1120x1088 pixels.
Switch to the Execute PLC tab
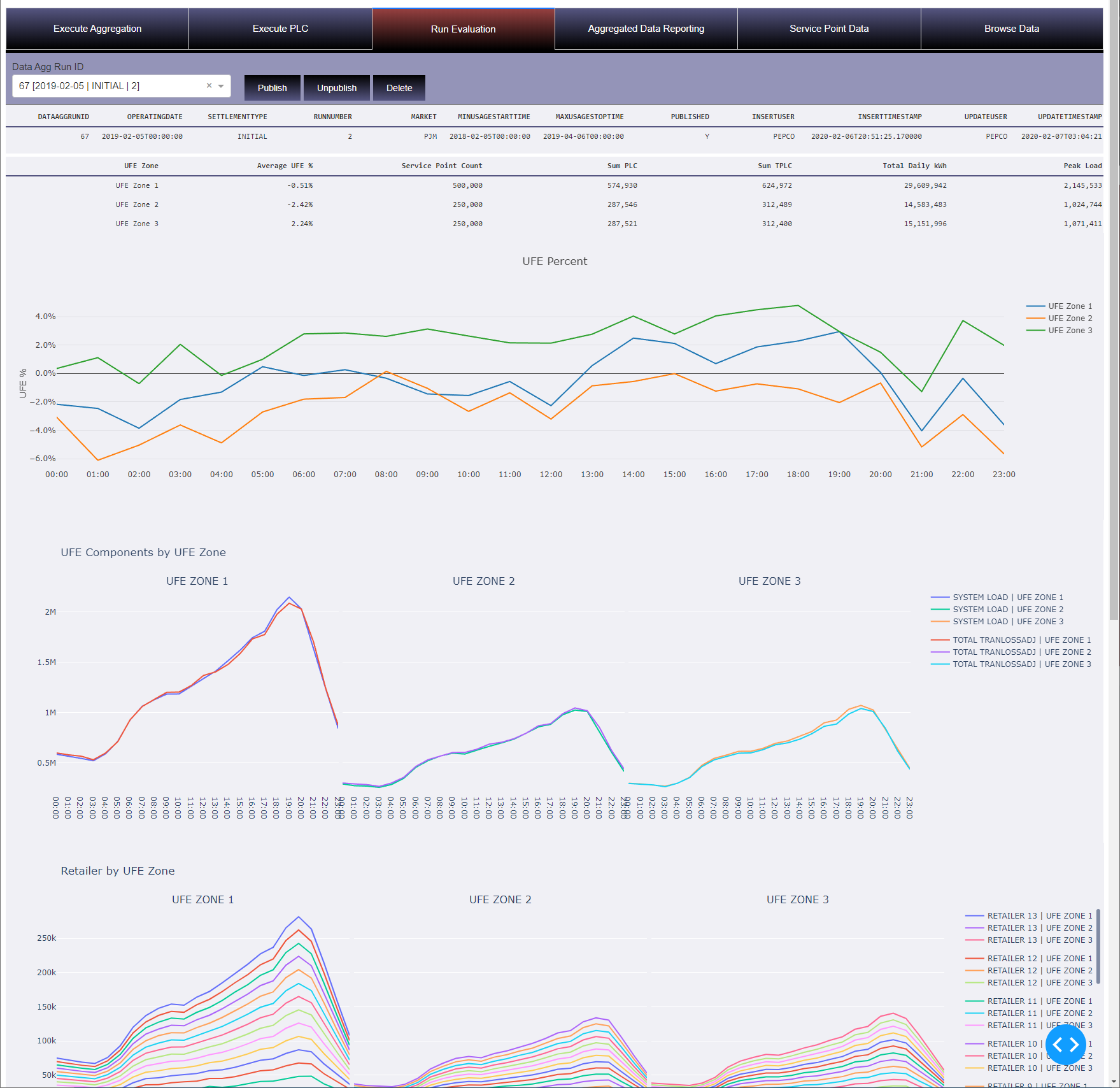pos(280,29)
